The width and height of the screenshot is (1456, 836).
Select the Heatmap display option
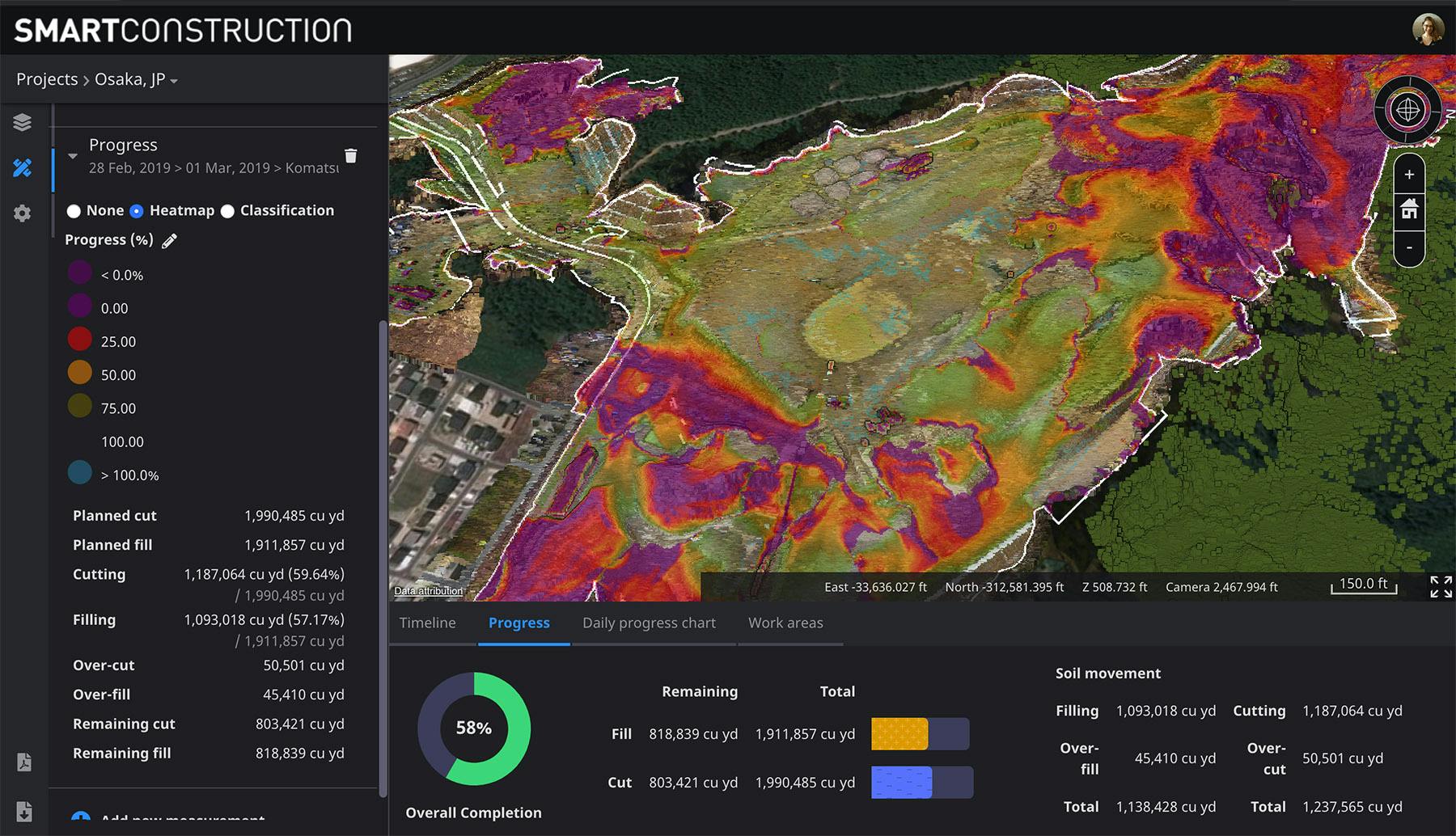(135, 210)
